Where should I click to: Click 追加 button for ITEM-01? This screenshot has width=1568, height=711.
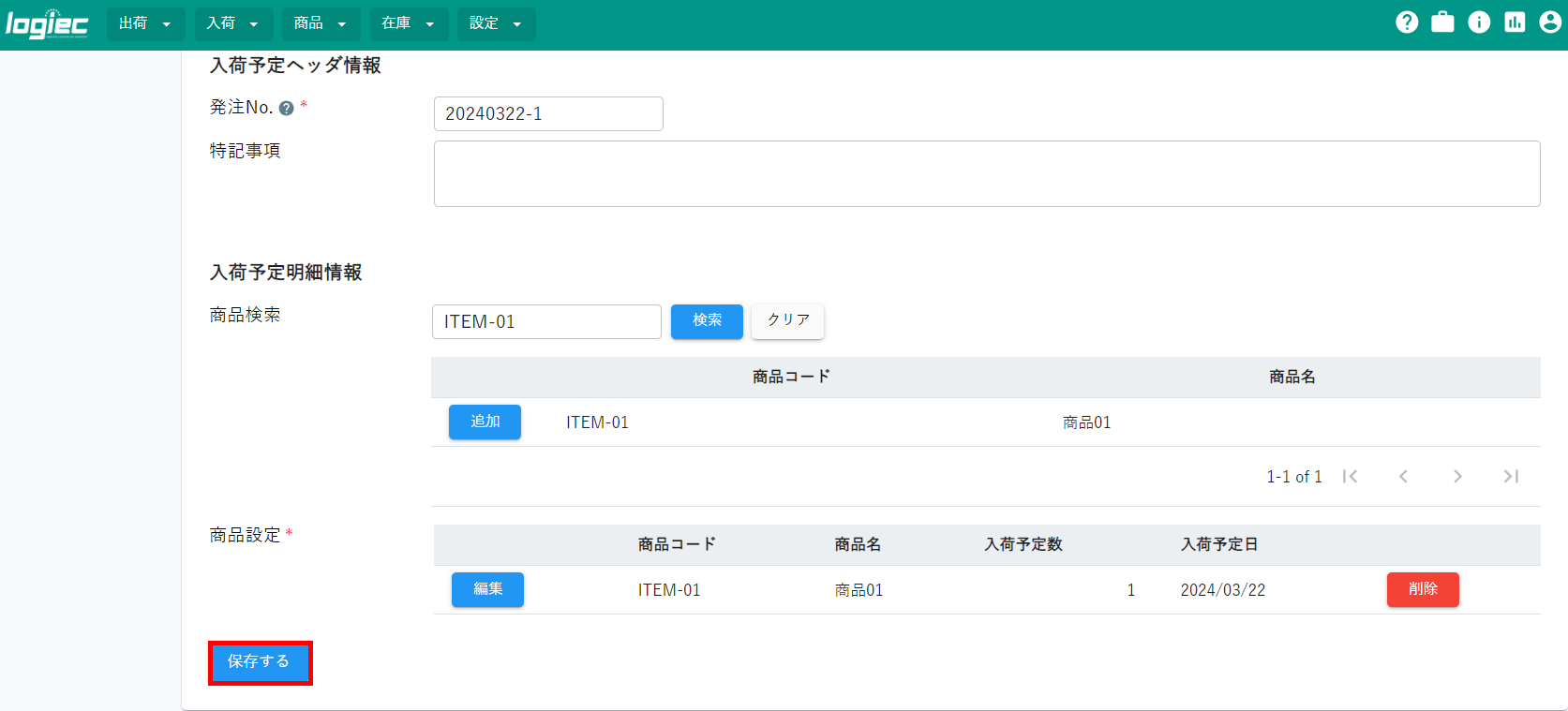485,422
